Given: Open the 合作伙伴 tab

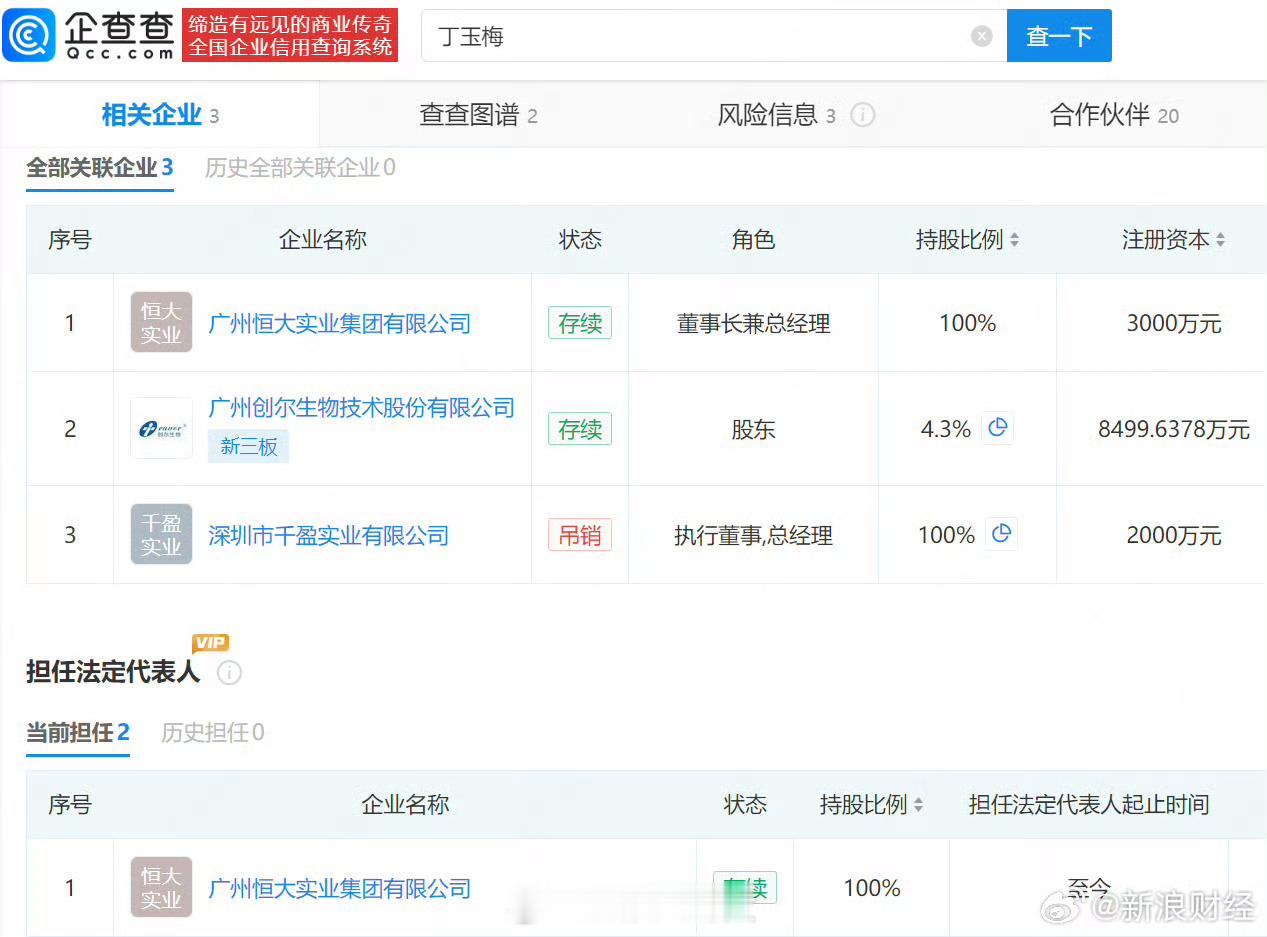Looking at the screenshot, I should tap(1114, 115).
